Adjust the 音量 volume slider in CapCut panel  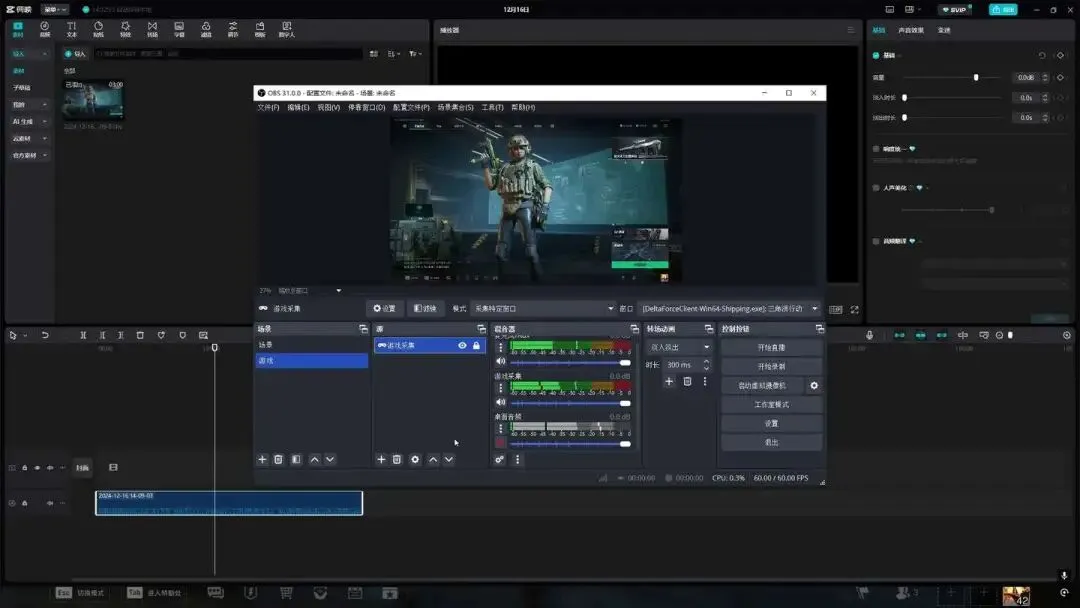coord(976,78)
